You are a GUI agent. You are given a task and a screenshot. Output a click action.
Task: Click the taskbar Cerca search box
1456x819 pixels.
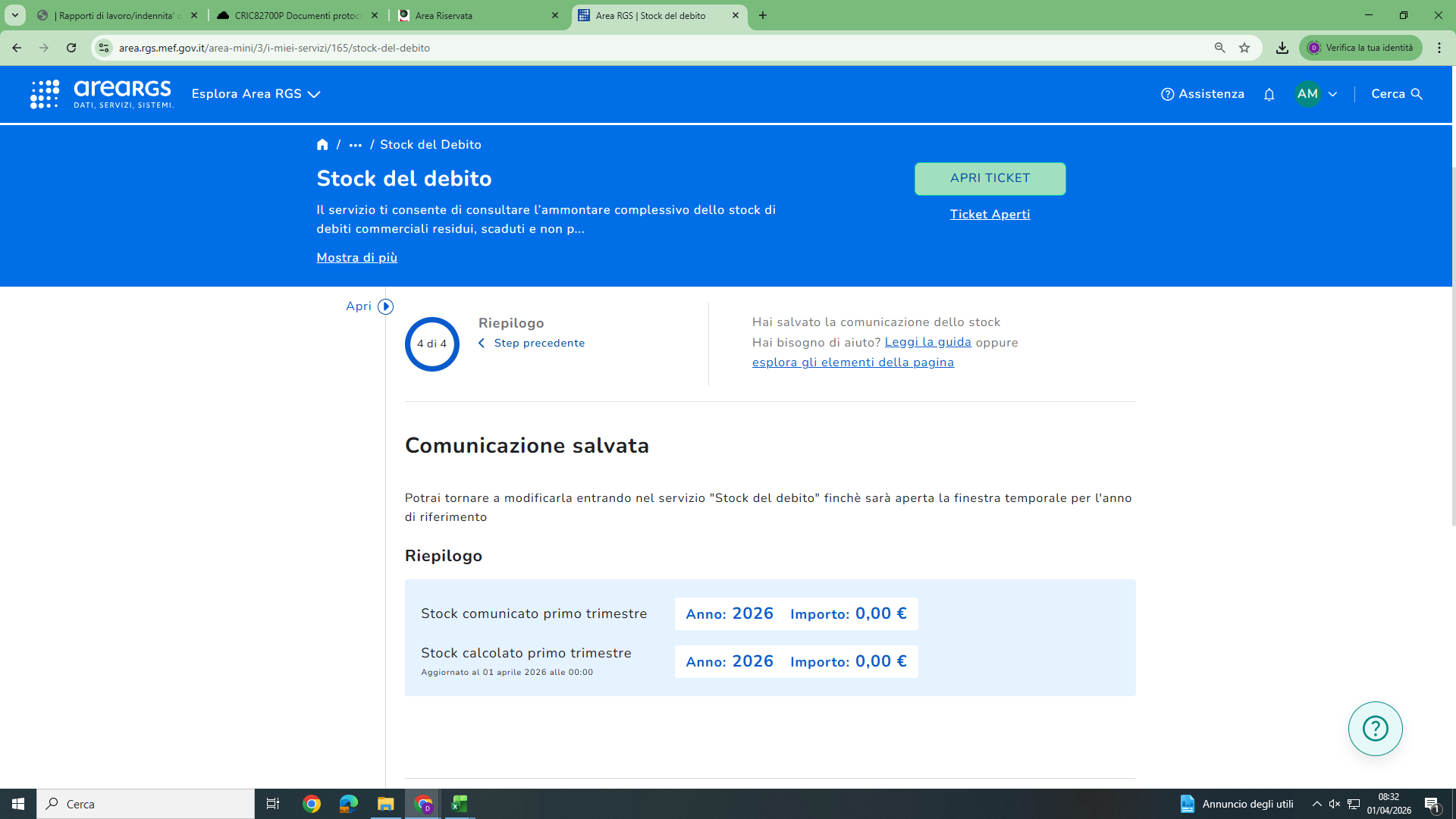coord(146,804)
